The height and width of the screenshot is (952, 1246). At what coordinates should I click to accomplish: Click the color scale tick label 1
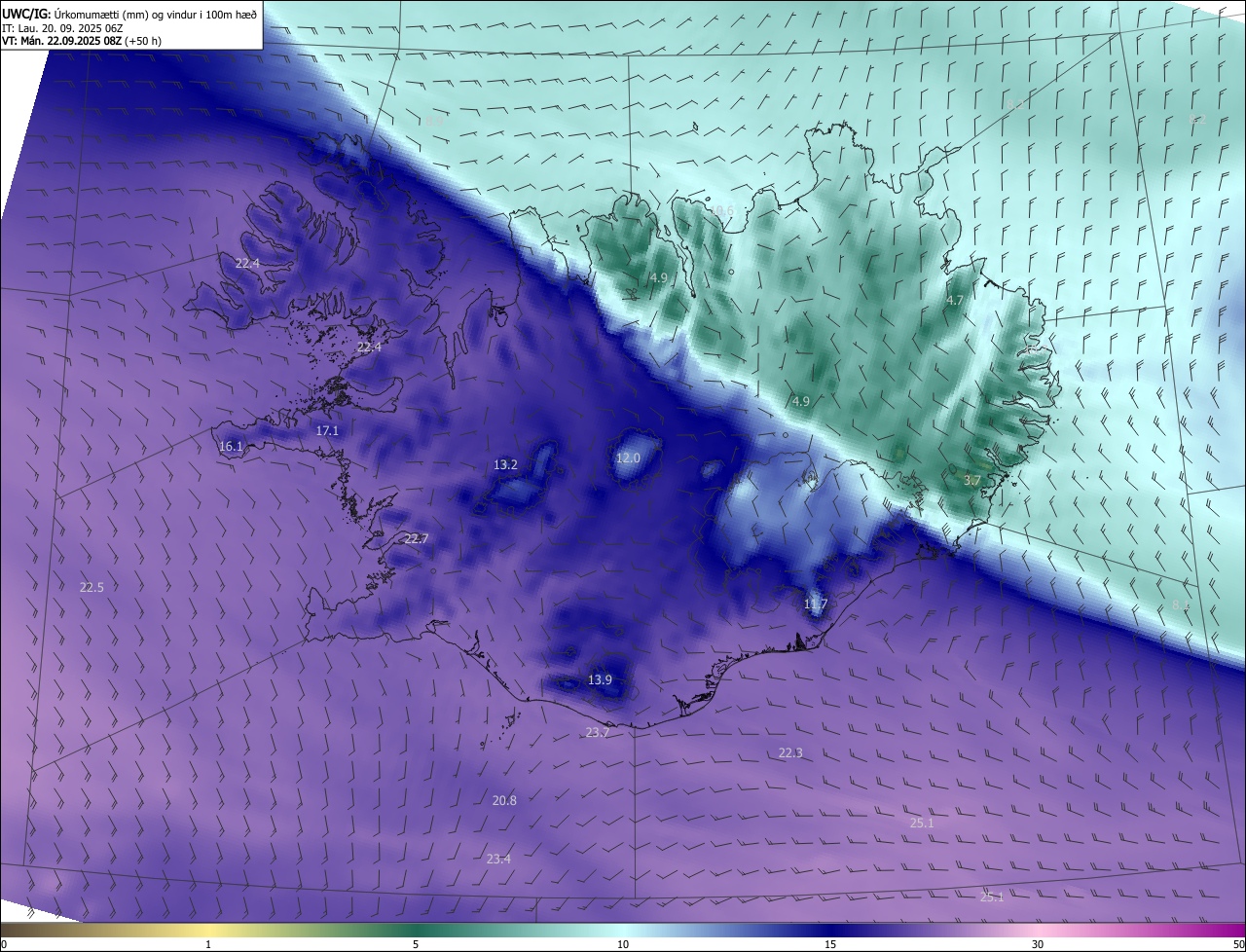[x=208, y=944]
